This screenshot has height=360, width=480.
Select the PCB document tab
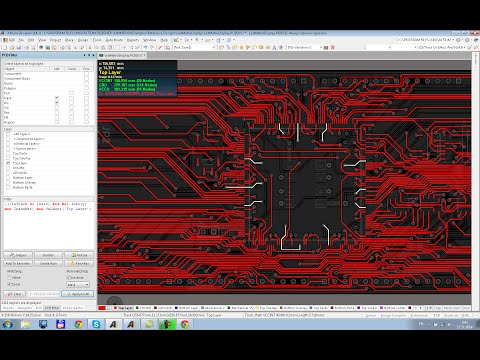(x=122, y=55)
